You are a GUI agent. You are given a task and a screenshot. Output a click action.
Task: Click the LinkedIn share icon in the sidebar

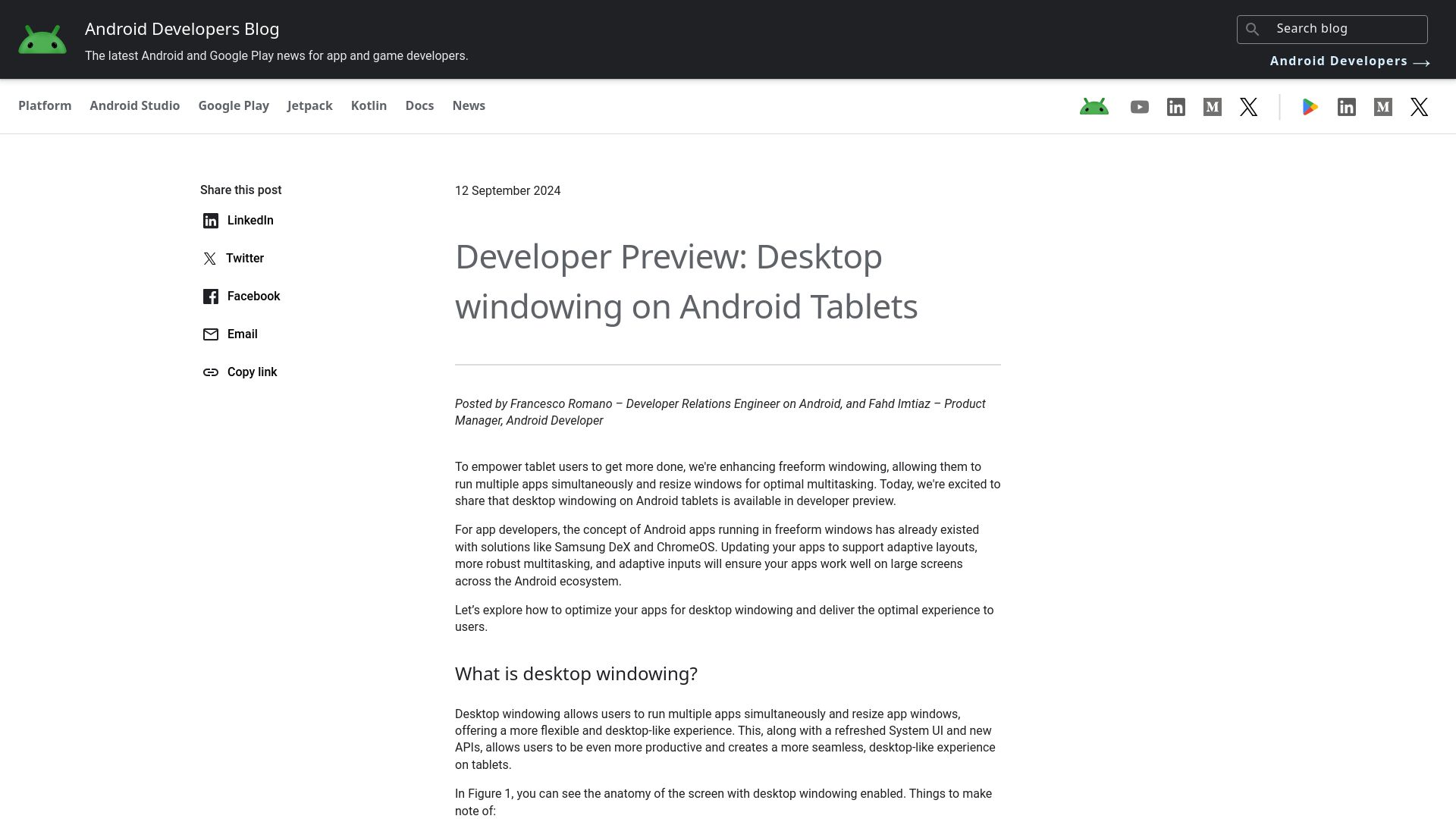[x=211, y=221]
